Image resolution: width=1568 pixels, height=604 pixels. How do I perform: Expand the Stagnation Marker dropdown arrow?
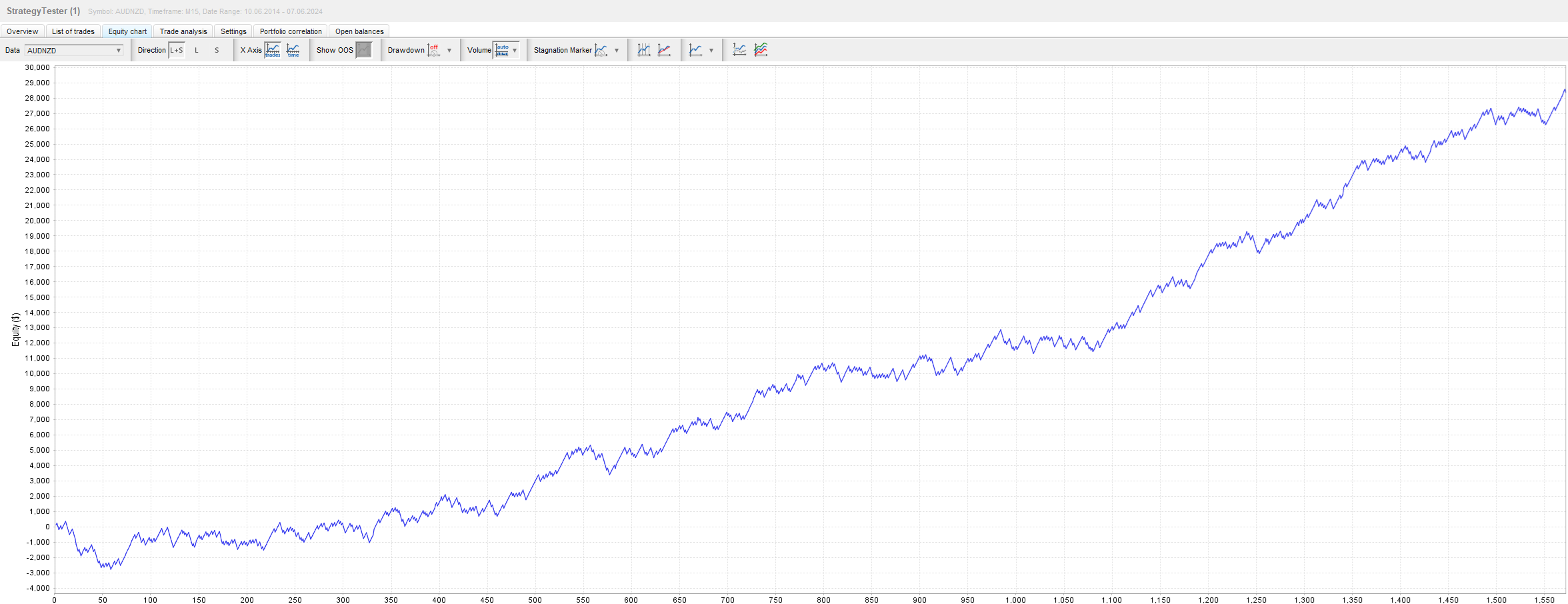(x=617, y=51)
